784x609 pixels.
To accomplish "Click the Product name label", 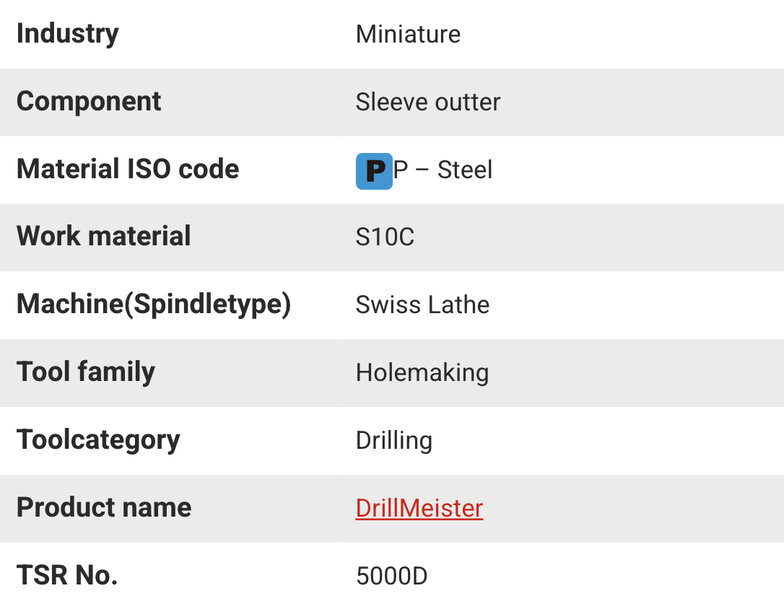I will pyautogui.click(x=104, y=507).
